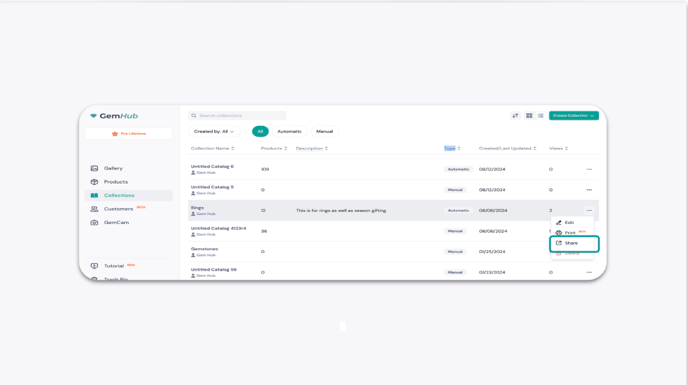Click the sort order icon
688x385 pixels.
tap(515, 115)
